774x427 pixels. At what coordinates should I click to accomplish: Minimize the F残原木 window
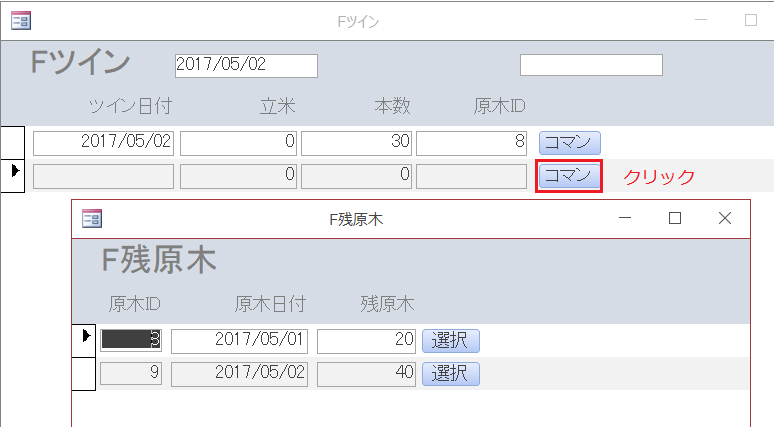click(625, 218)
